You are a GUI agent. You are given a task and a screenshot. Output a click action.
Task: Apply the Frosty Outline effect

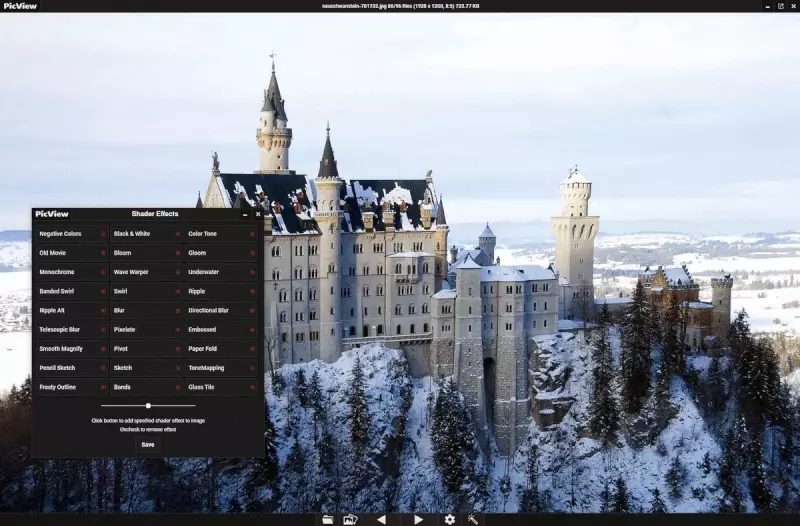pos(71,387)
